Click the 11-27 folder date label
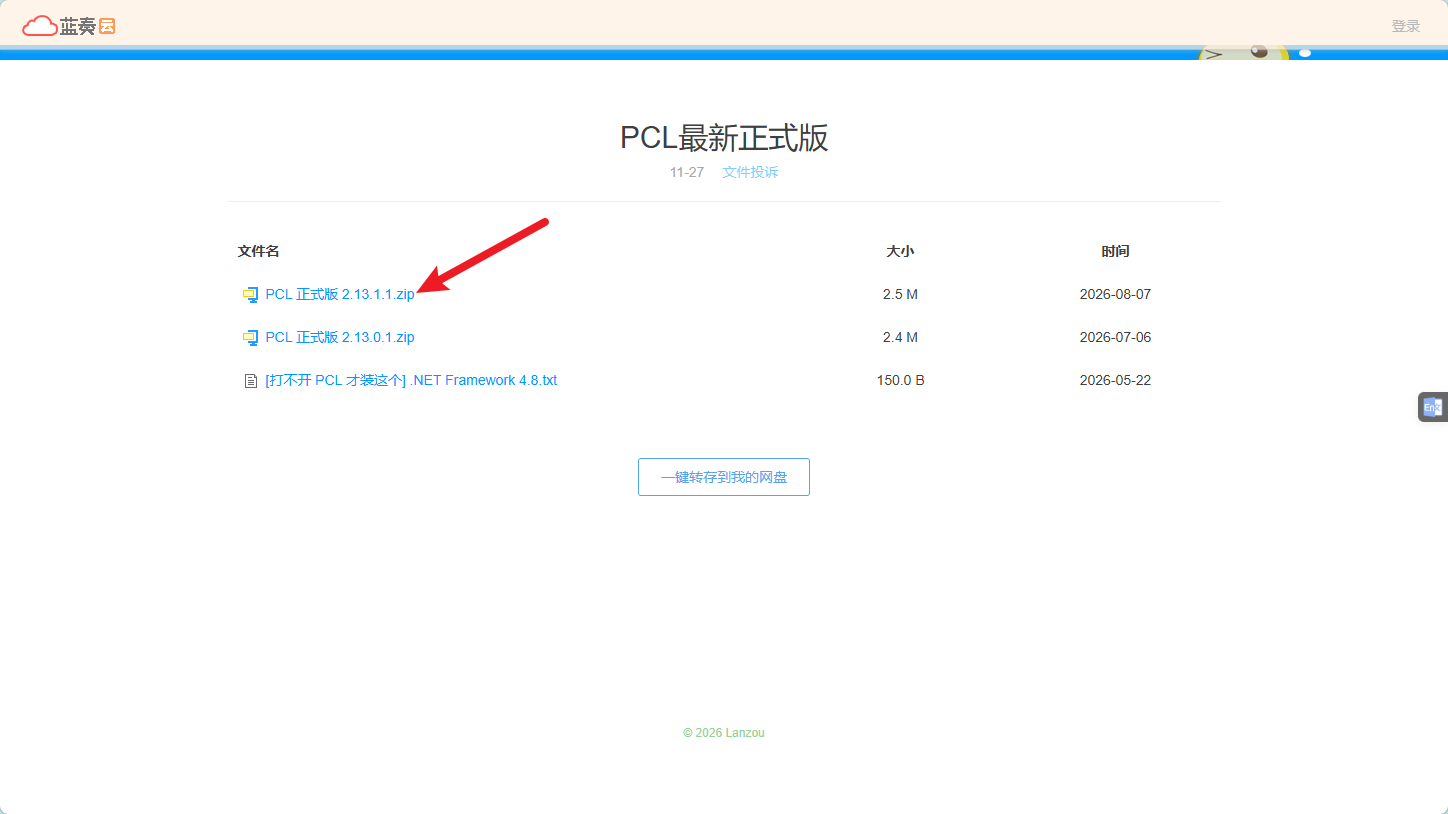 coord(687,172)
